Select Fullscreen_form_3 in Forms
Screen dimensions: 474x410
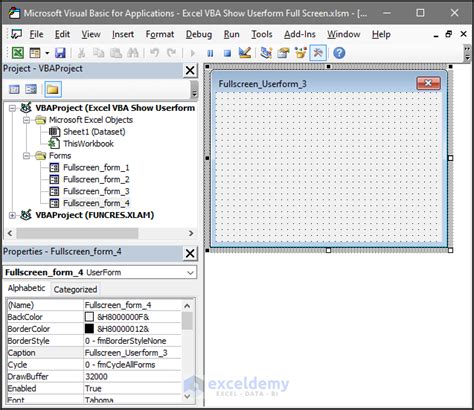[96, 191]
